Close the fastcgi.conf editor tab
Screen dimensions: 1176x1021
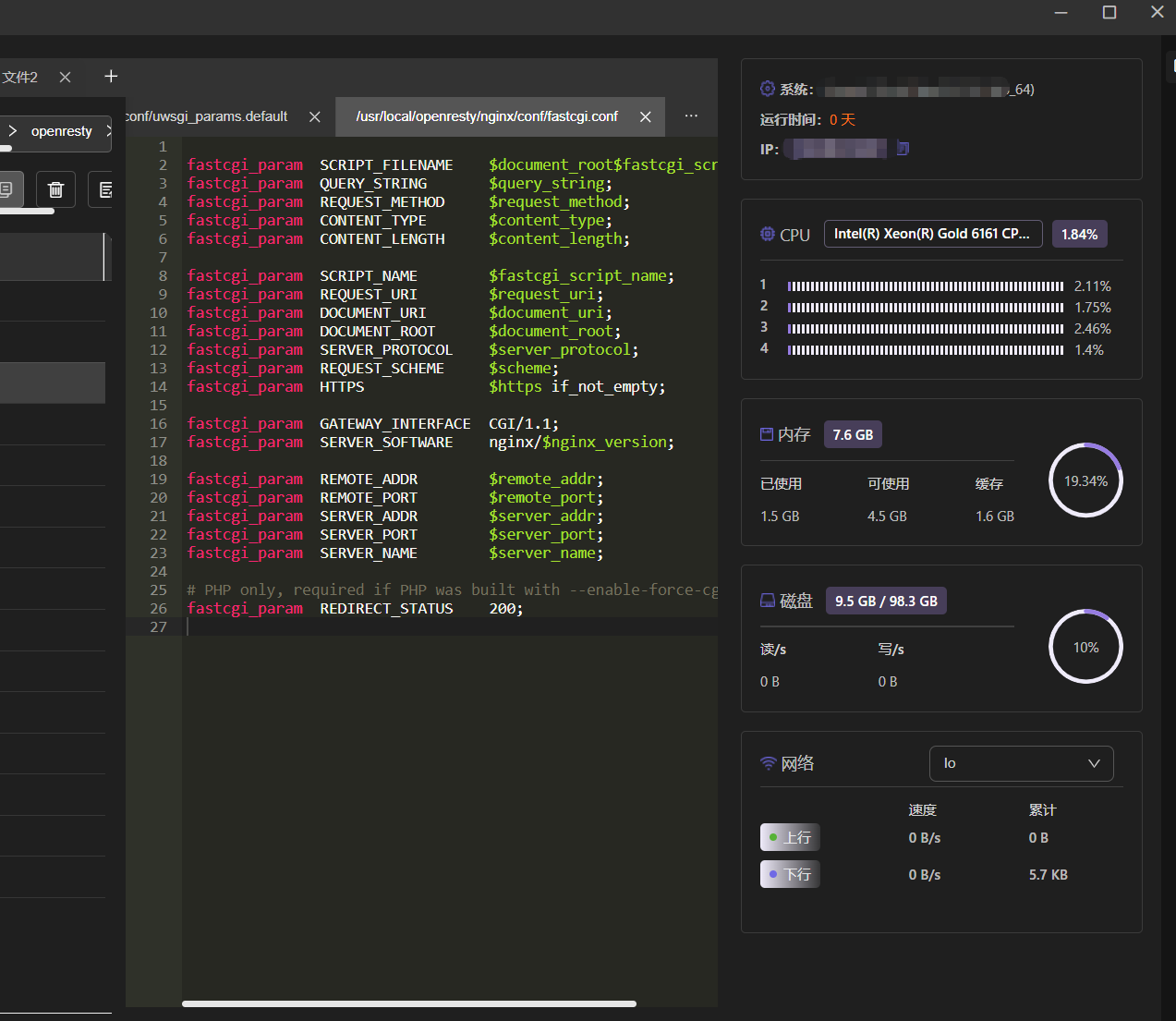pyautogui.click(x=646, y=117)
